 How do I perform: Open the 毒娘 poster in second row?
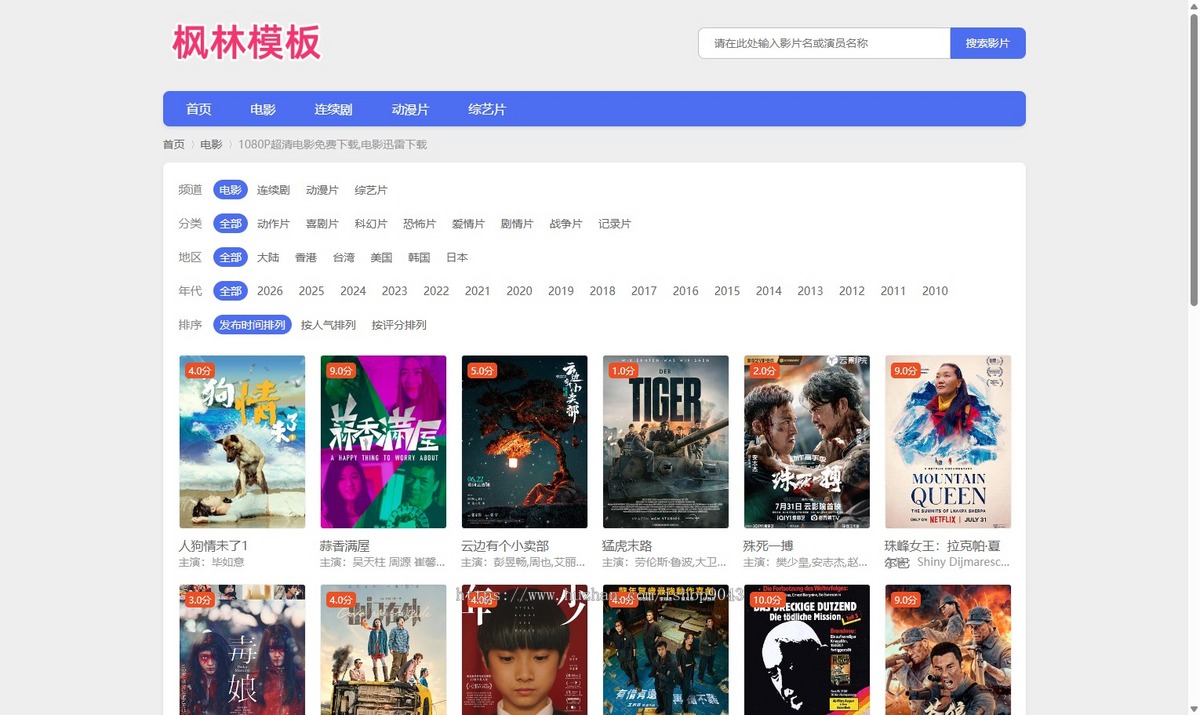(242, 650)
